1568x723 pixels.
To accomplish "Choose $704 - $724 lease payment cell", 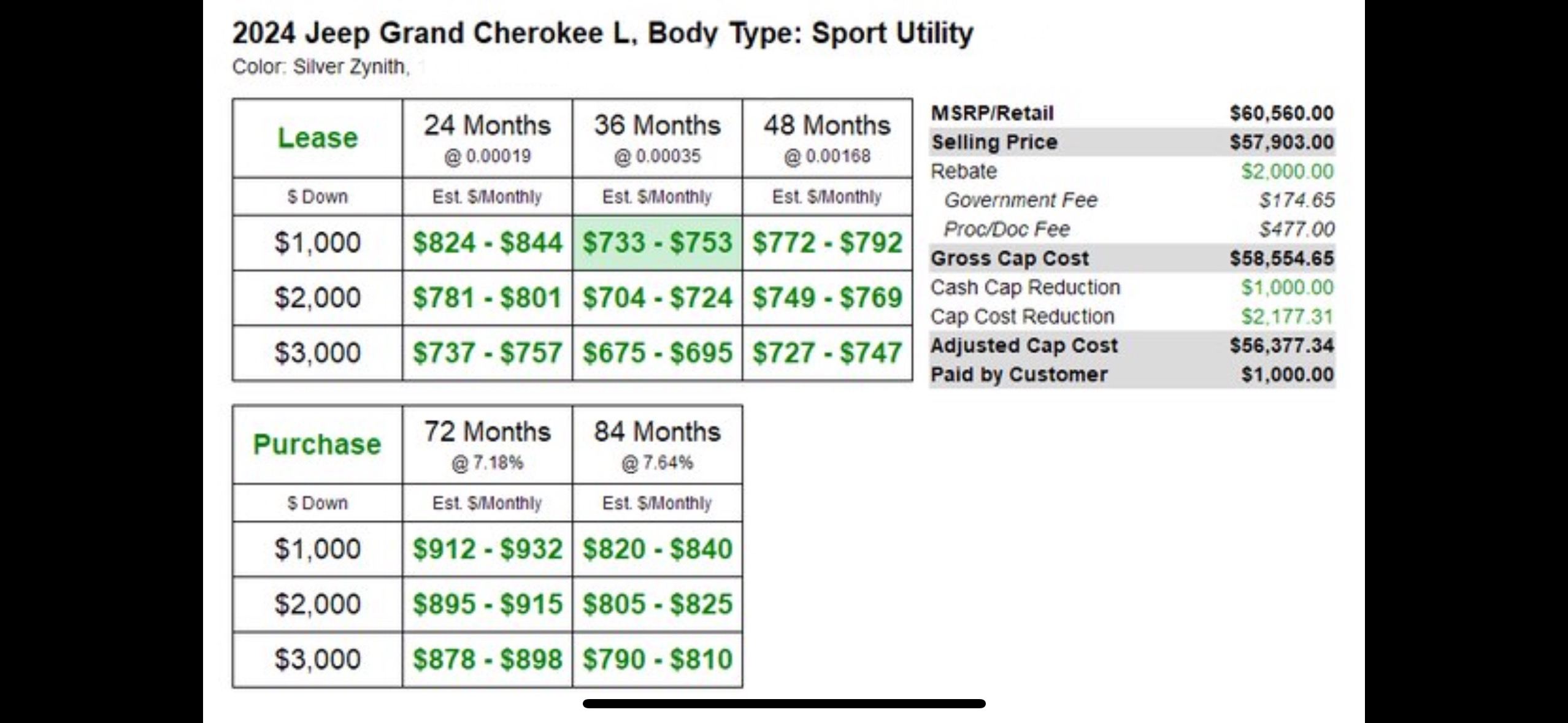I will point(657,297).
